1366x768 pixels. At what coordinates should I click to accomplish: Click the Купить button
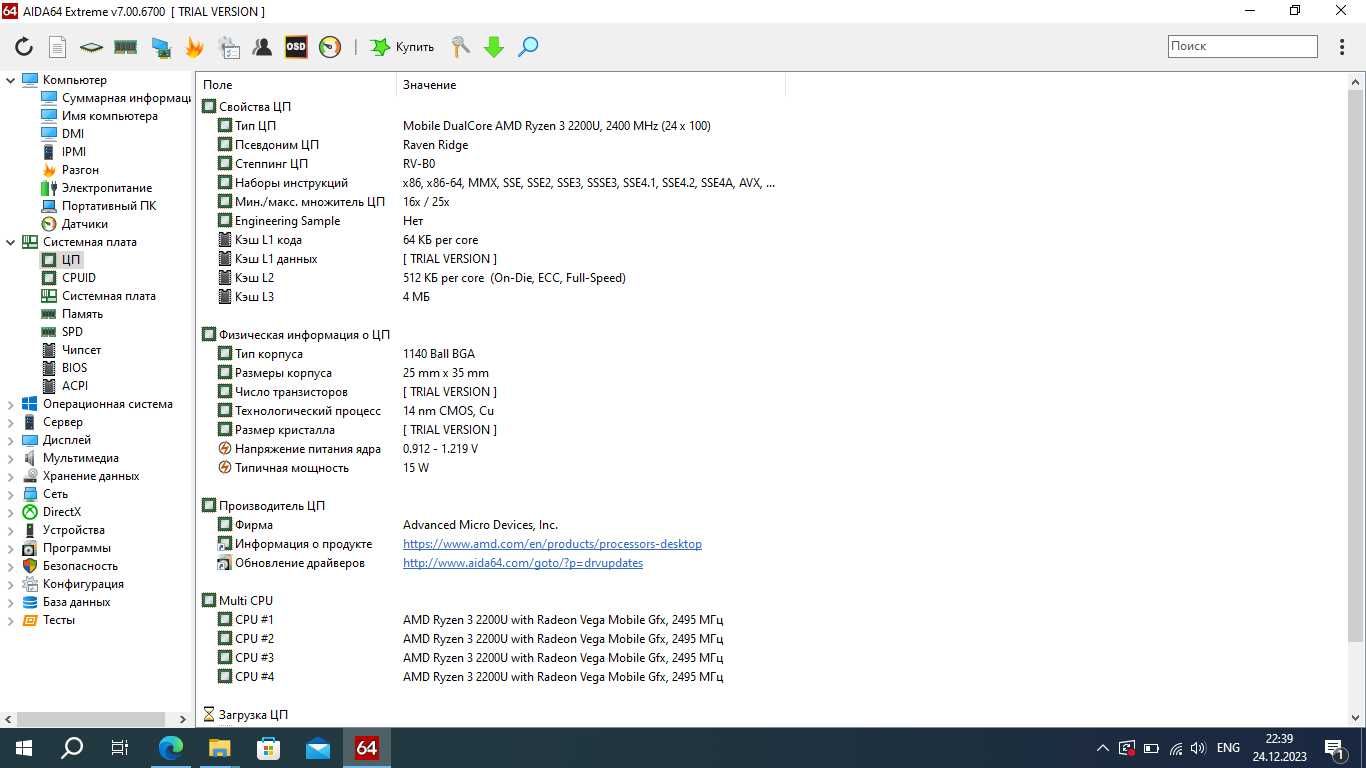click(x=402, y=47)
